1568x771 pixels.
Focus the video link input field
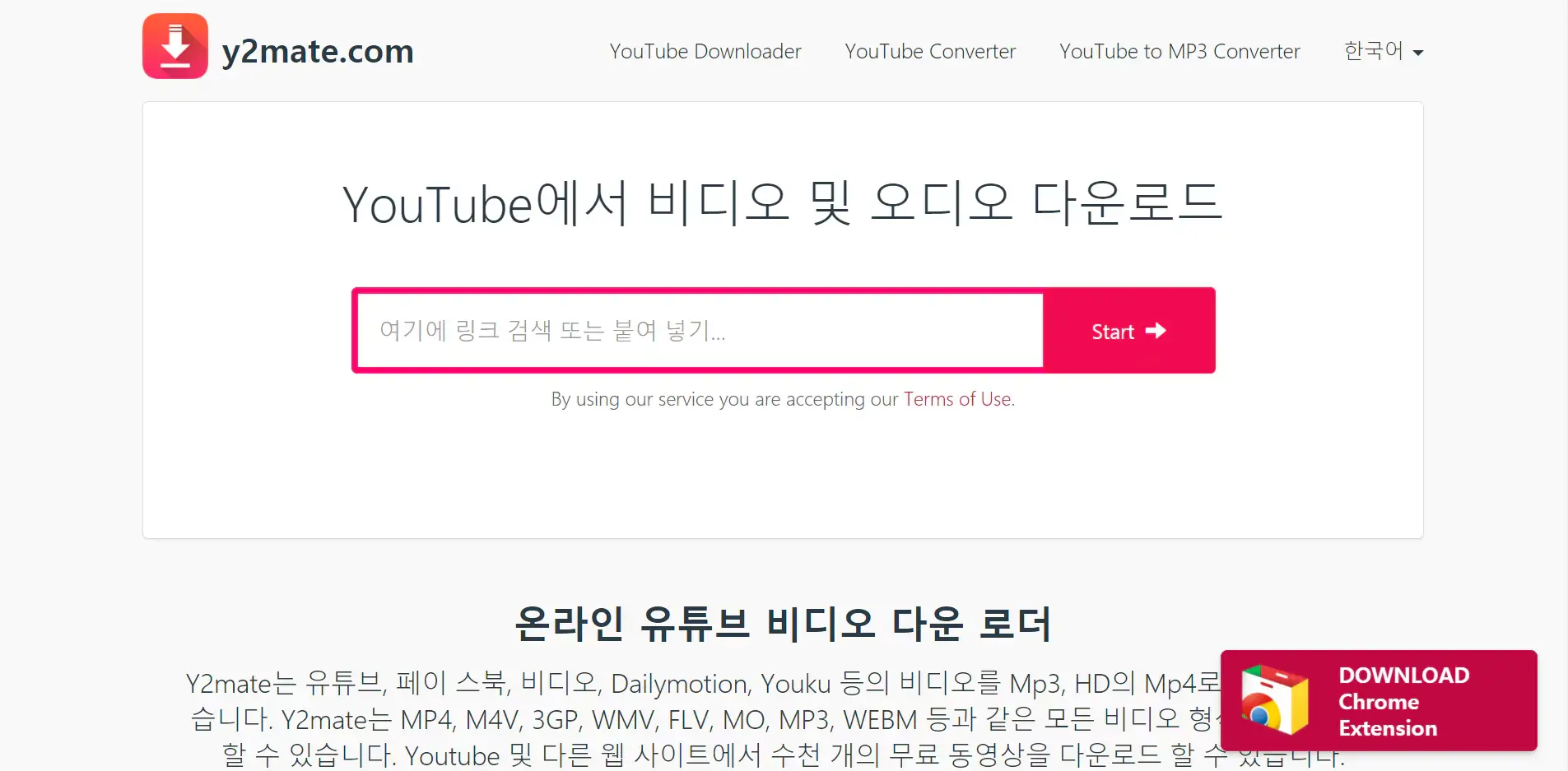698,331
